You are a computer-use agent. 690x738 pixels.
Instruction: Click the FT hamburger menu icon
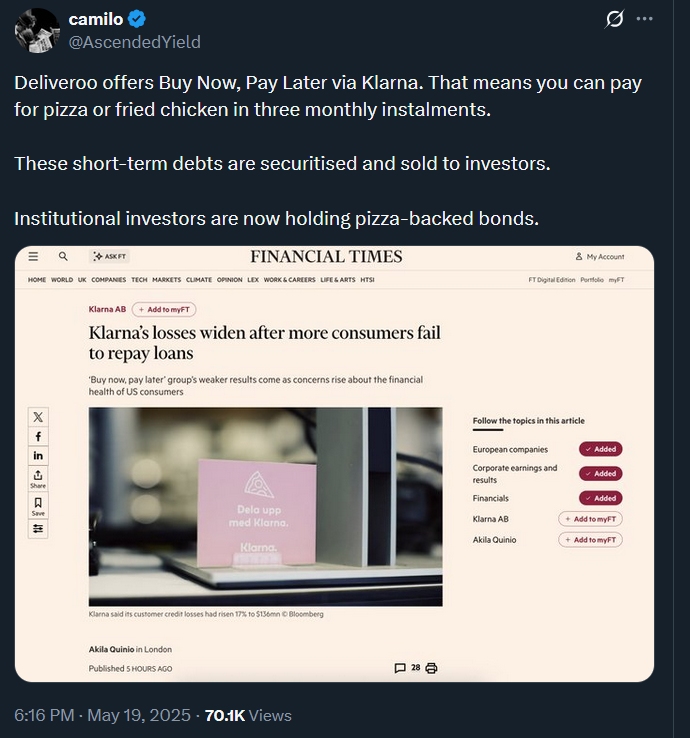pyautogui.click(x=33, y=257)
